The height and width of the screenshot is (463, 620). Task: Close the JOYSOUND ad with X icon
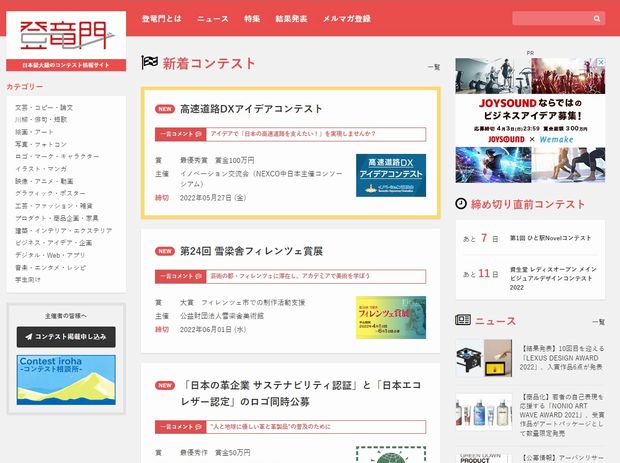601,62
